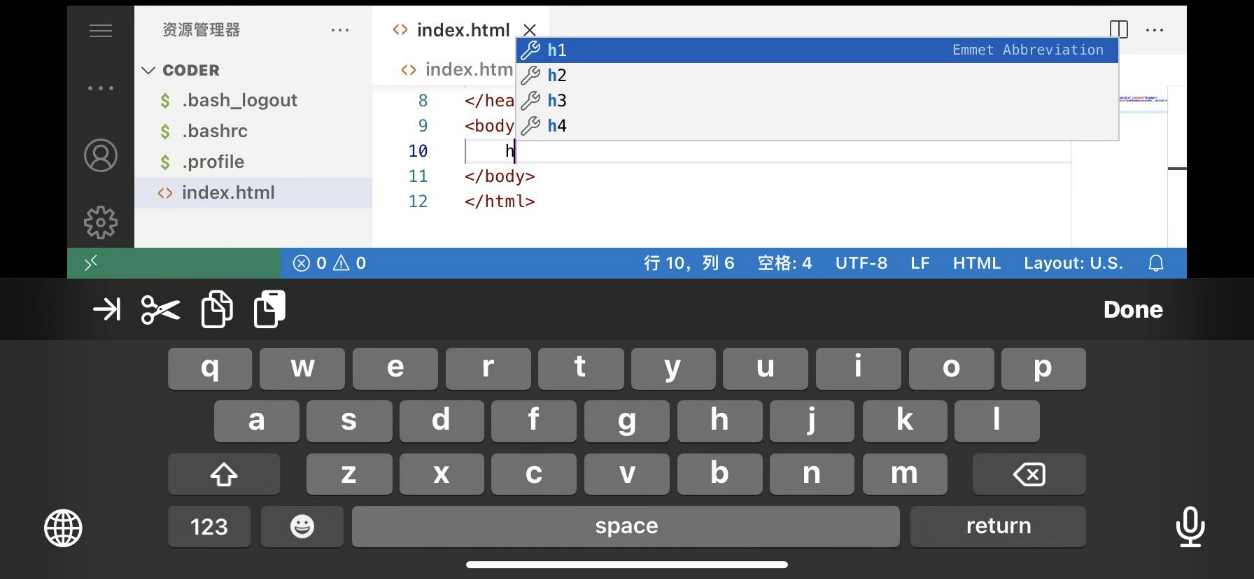This screenshot has width=1254, height=579.
Task: Tap the z key
Action: tap(348, 474)
